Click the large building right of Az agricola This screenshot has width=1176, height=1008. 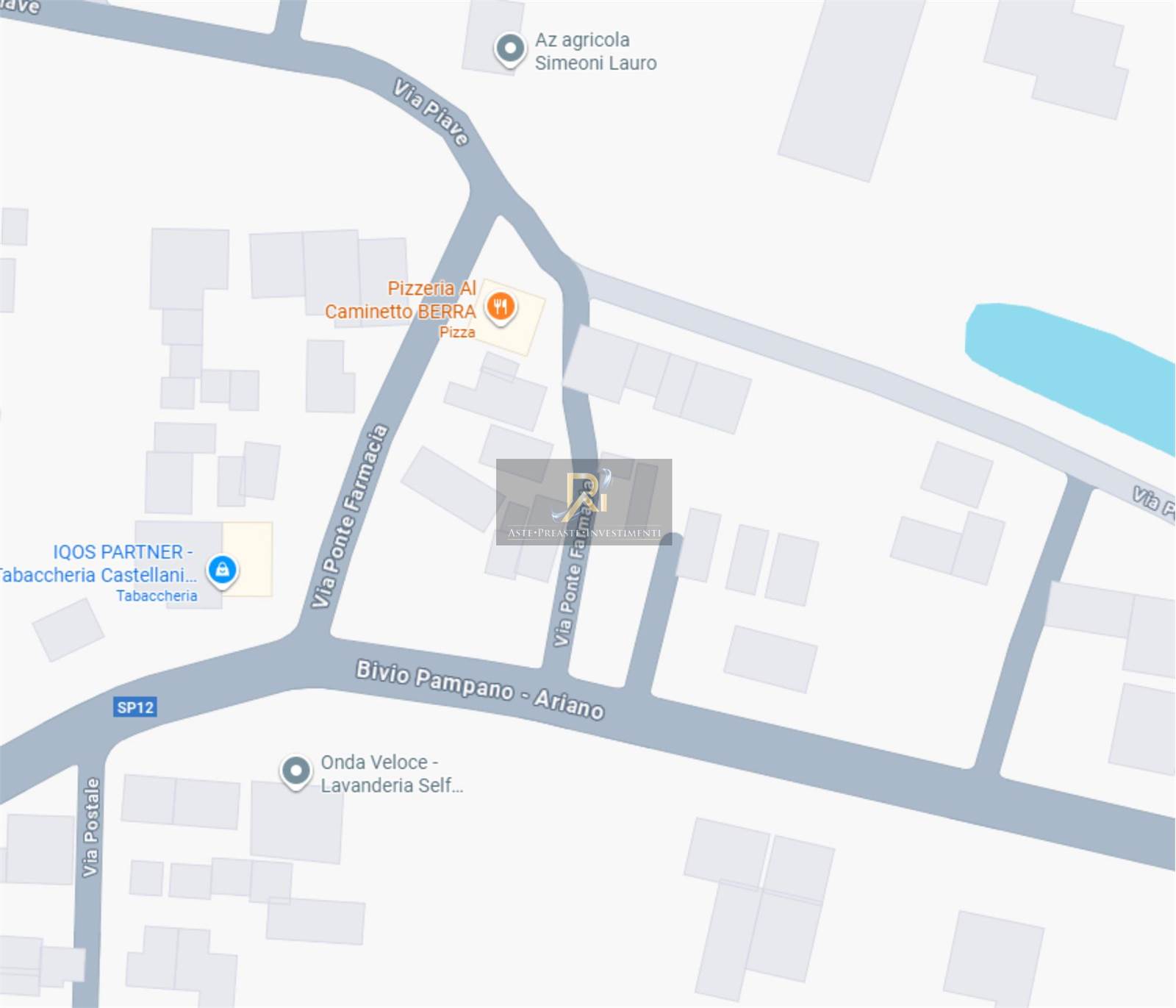point(851,88)
